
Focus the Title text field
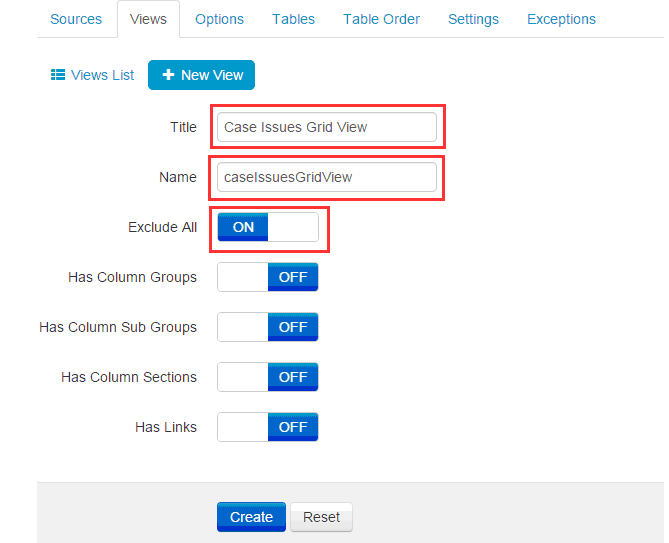coord(327,127)
